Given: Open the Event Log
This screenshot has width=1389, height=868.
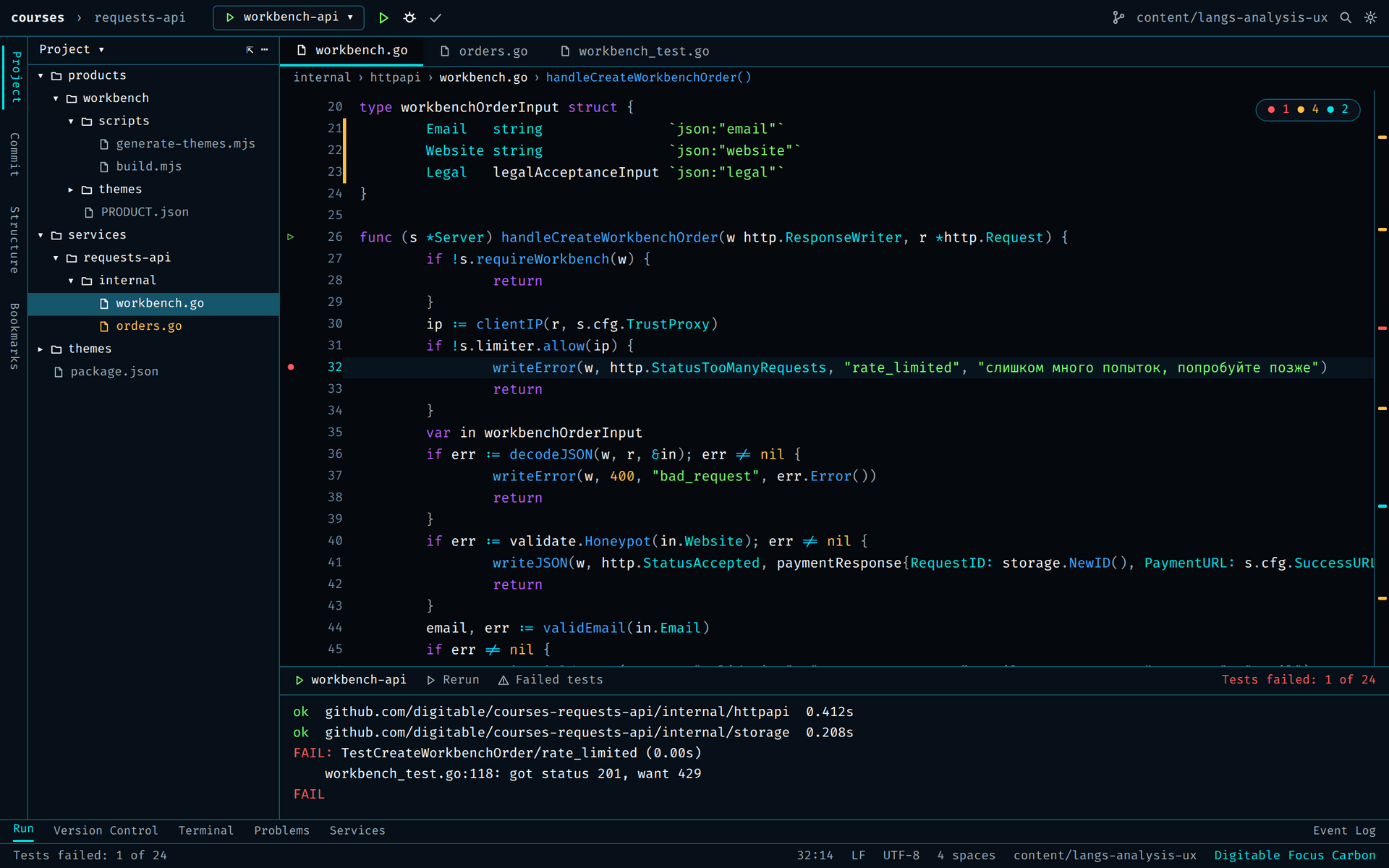Looking at the screenshot, I should [1344, 830].
